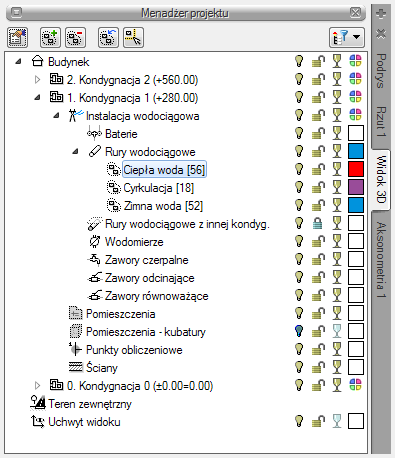
Task: Switch to Podrys tab
Action: point(381,71)
